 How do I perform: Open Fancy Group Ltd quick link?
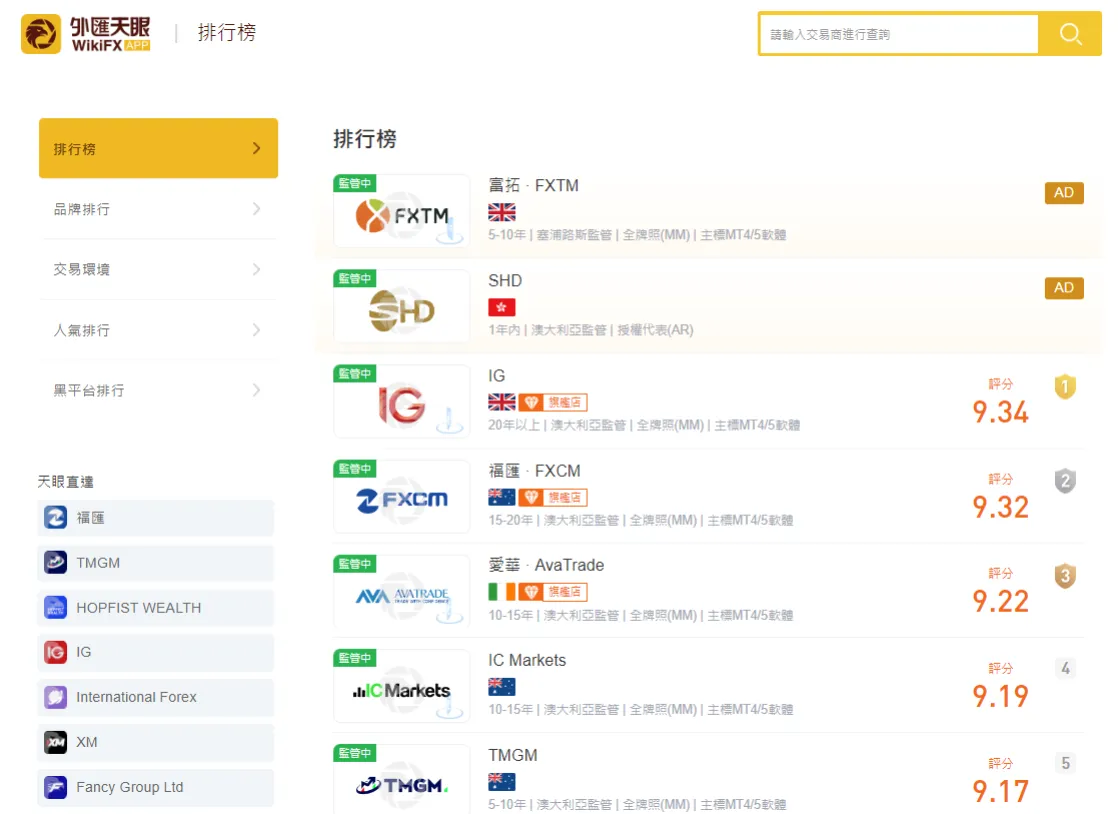point(155,787)
